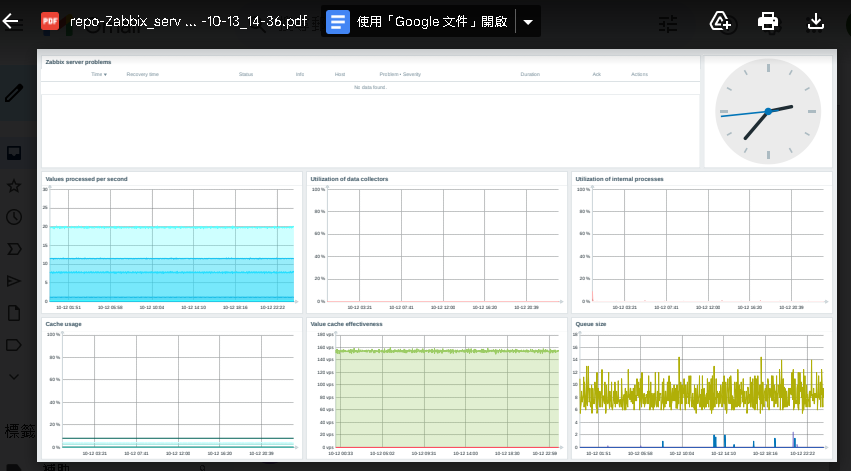Click the analog clock widget in the PDF
The height and width of the screenshot is (471, 851).
click(768, 111)
